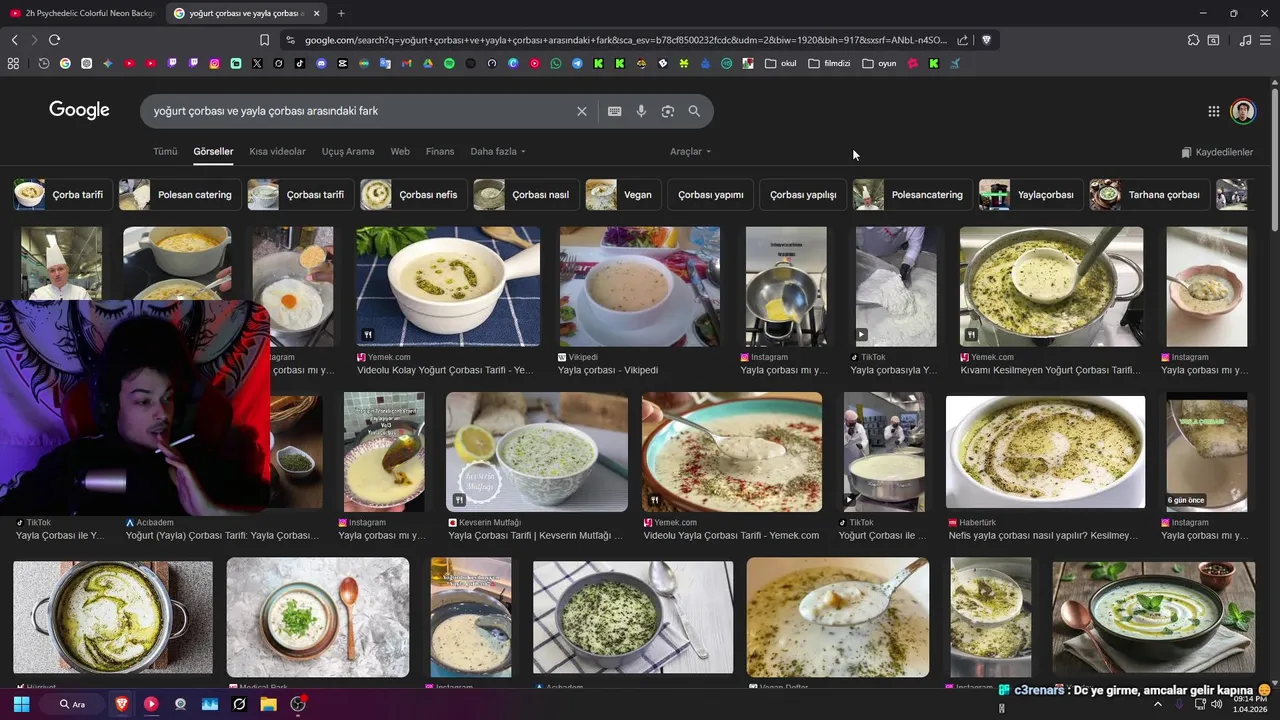Open the Google apps grid icon

pos(1213,111)
